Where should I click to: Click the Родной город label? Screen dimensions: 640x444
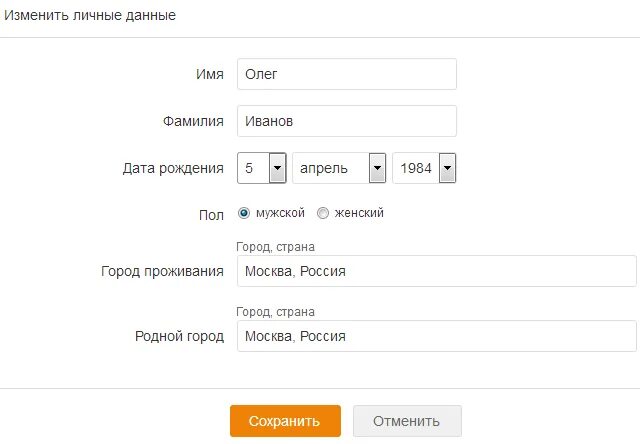click(179, 336)
